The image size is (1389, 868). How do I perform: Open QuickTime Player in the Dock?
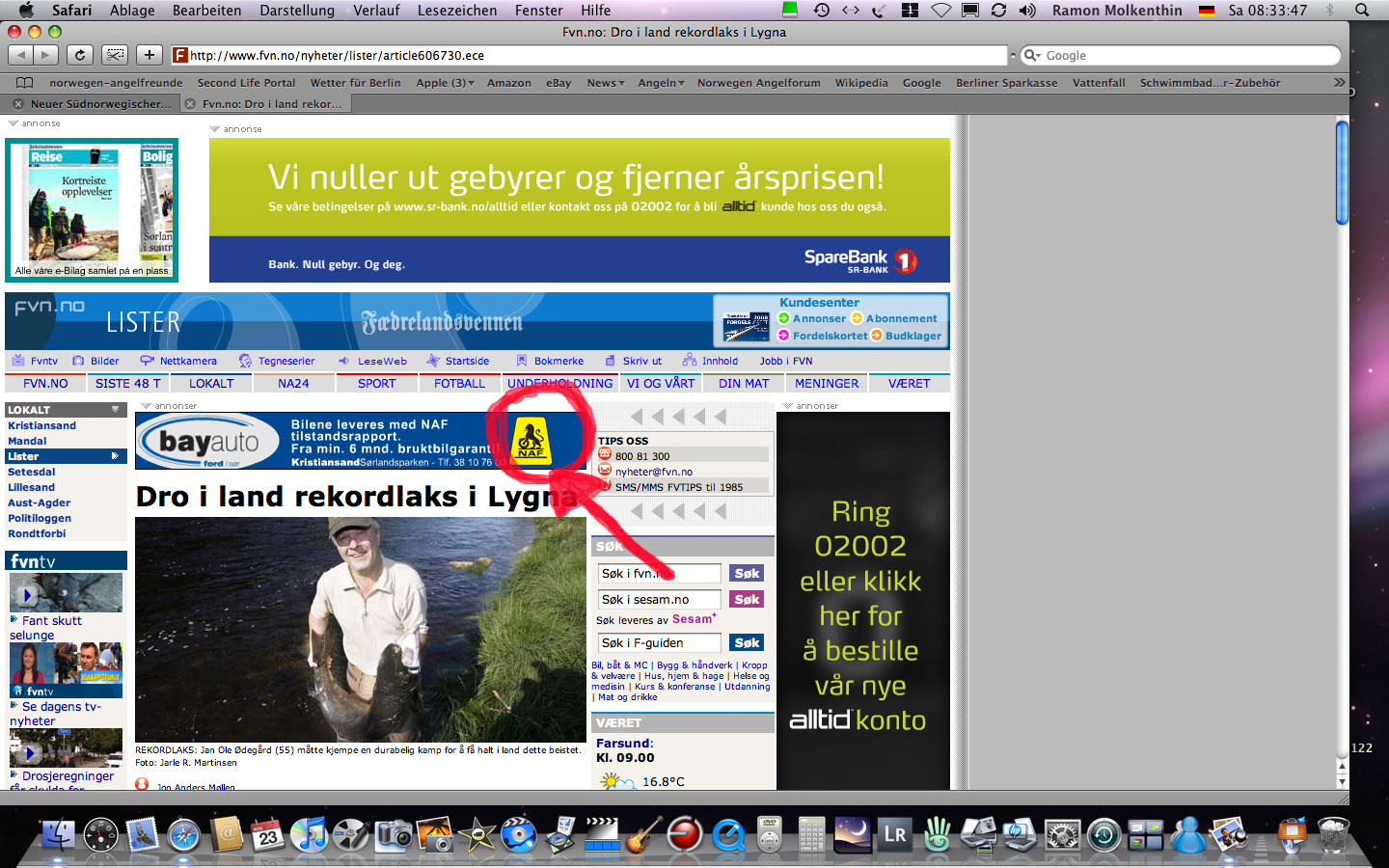728,834
